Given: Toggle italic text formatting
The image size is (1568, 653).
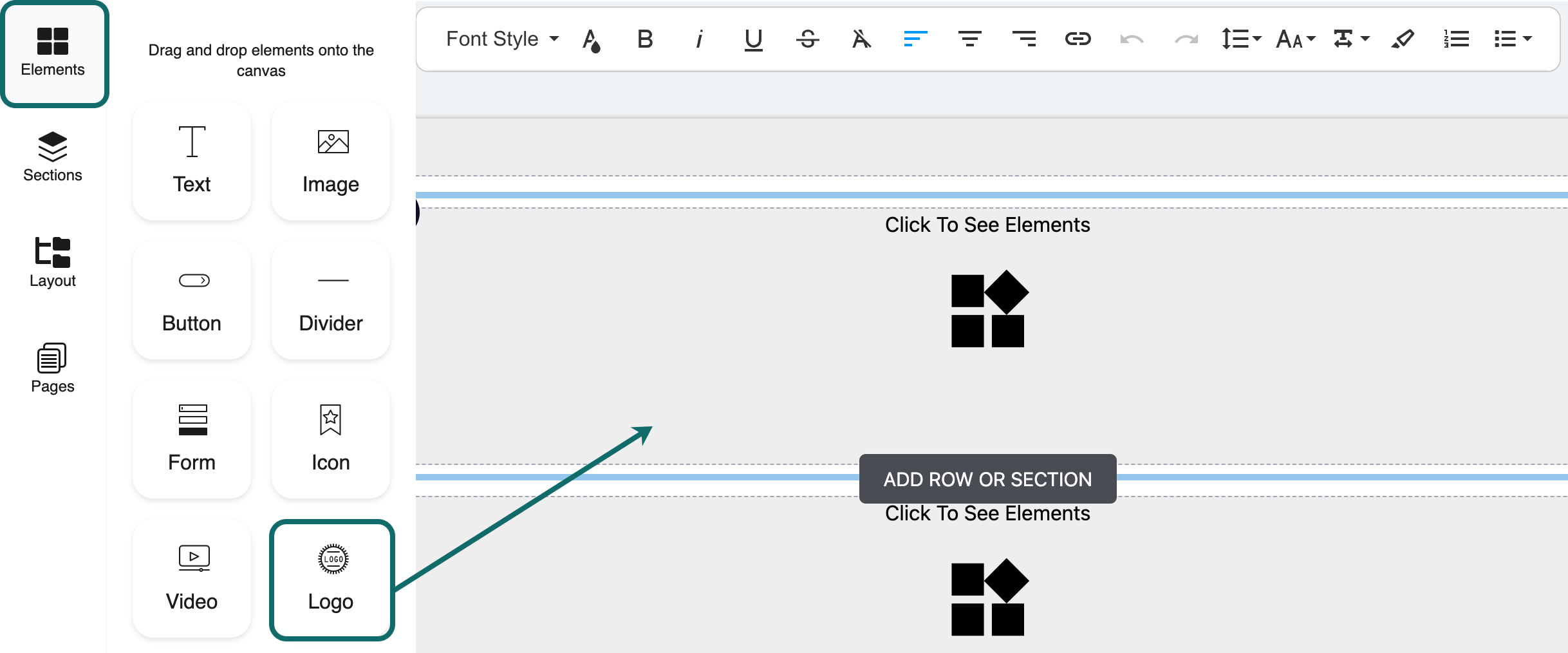Looking at the screenshot, I should (x=699, y=39).
